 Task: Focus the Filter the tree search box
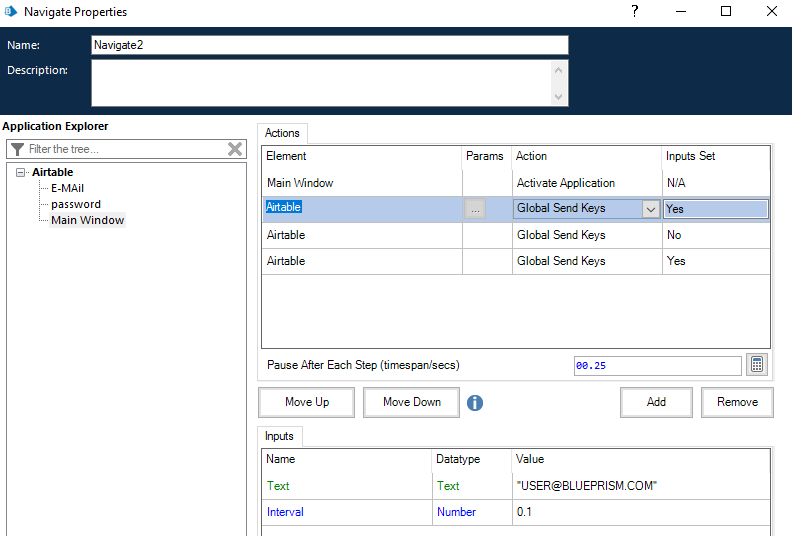(126, 149)
